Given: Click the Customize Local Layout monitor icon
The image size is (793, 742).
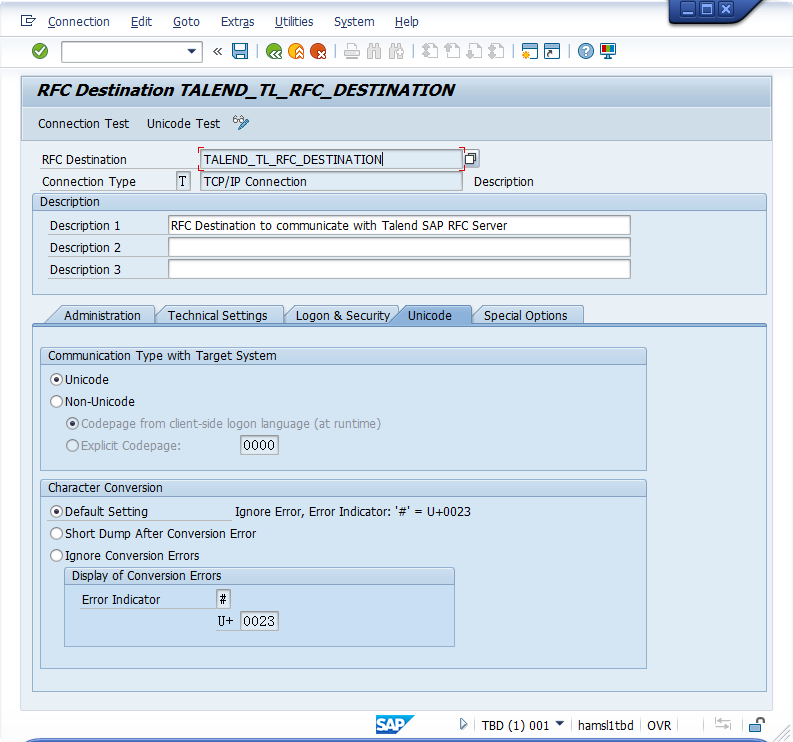Looking at the screenshot, I should pyautogui.click(x=608, y=51).
